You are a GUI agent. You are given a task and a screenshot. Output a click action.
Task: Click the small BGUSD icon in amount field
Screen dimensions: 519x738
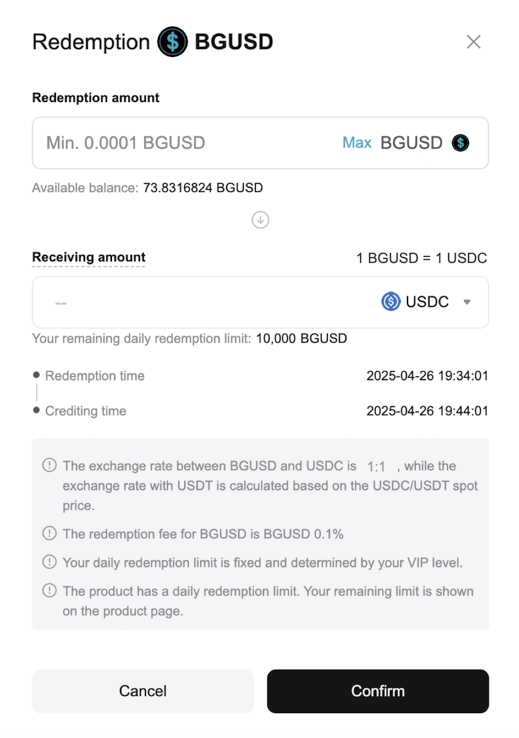[x=460, y=143]
